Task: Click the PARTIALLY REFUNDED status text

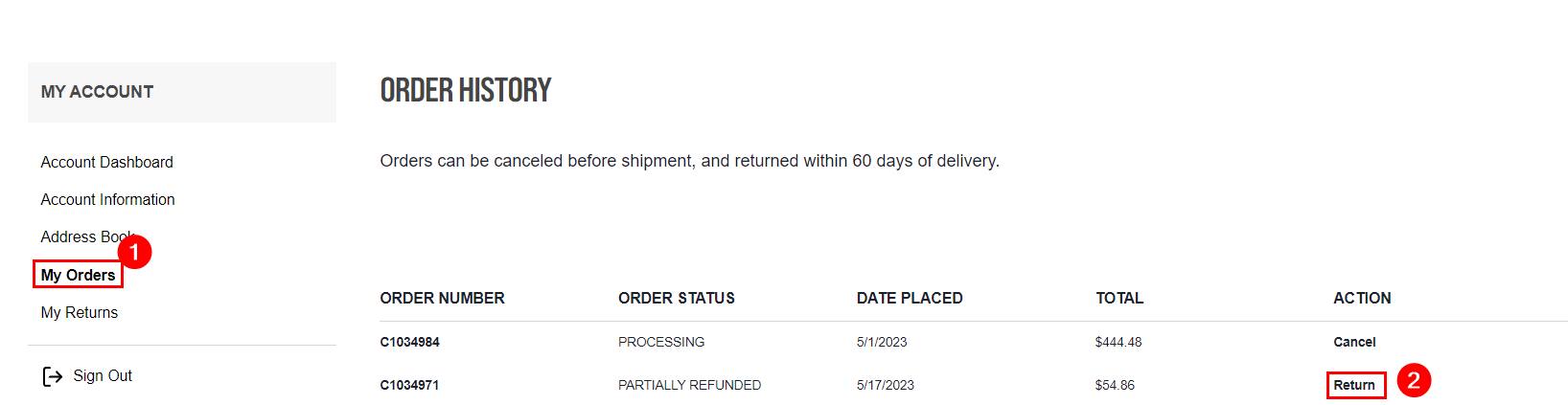Action: point(689,386)
